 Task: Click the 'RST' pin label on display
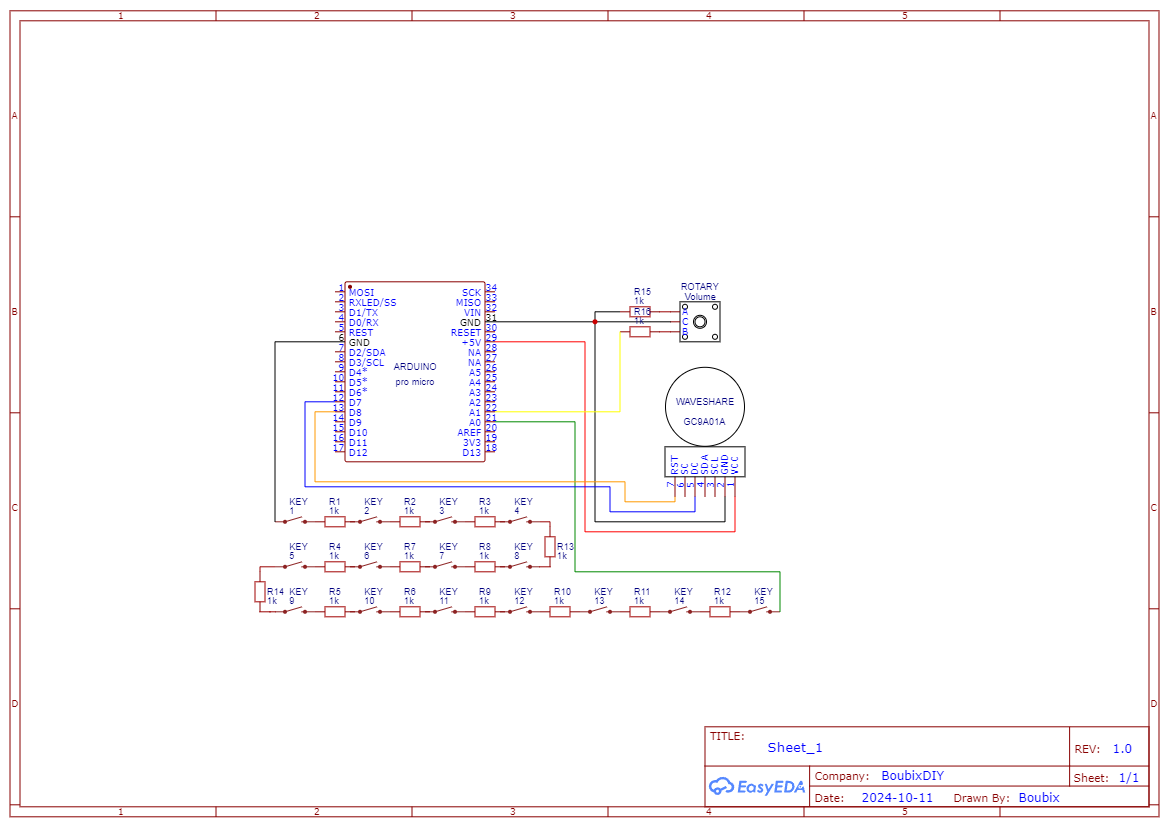tap(675, 465)
